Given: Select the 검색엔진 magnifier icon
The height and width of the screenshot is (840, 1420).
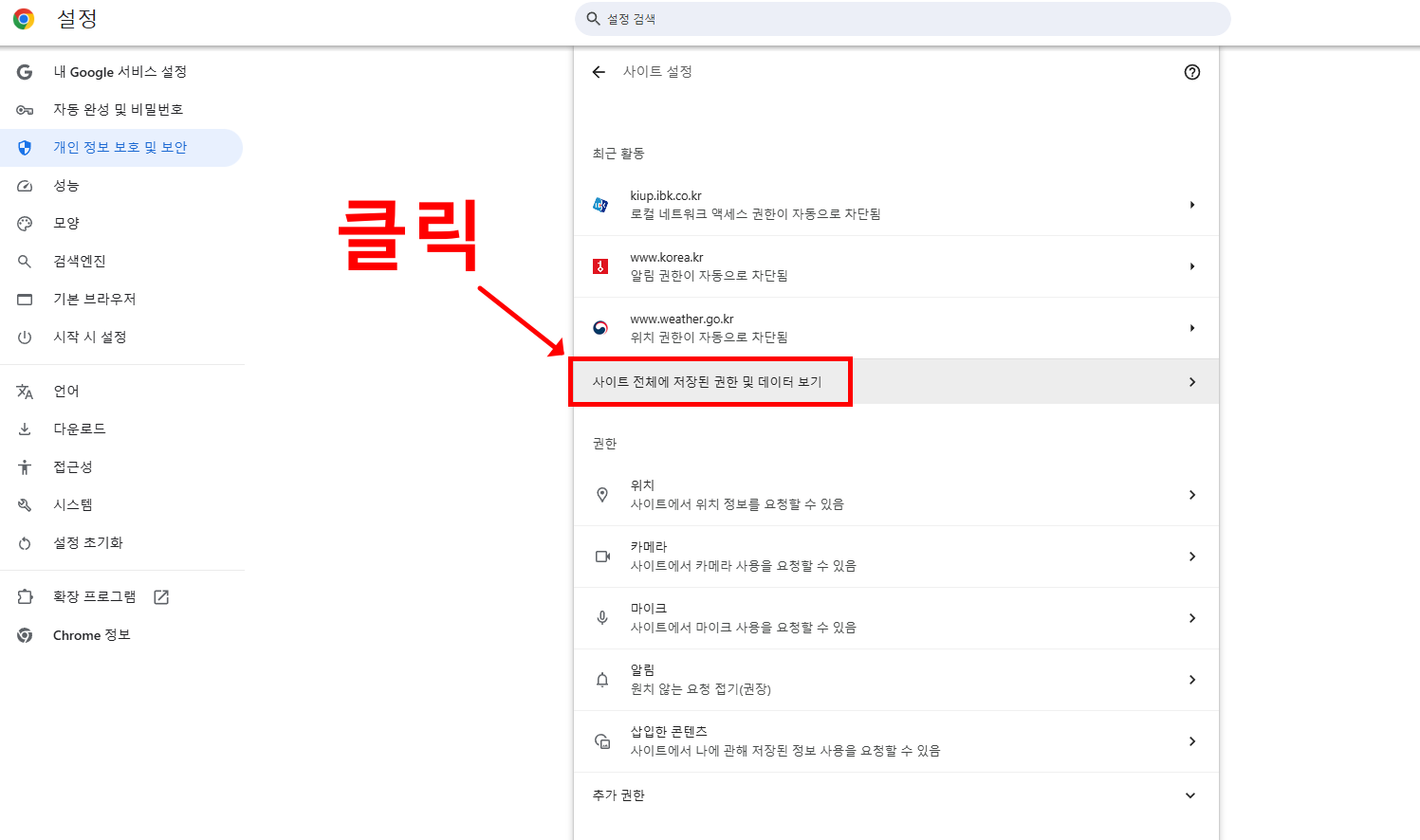Looking at the screenshot, I should point(23,261).
